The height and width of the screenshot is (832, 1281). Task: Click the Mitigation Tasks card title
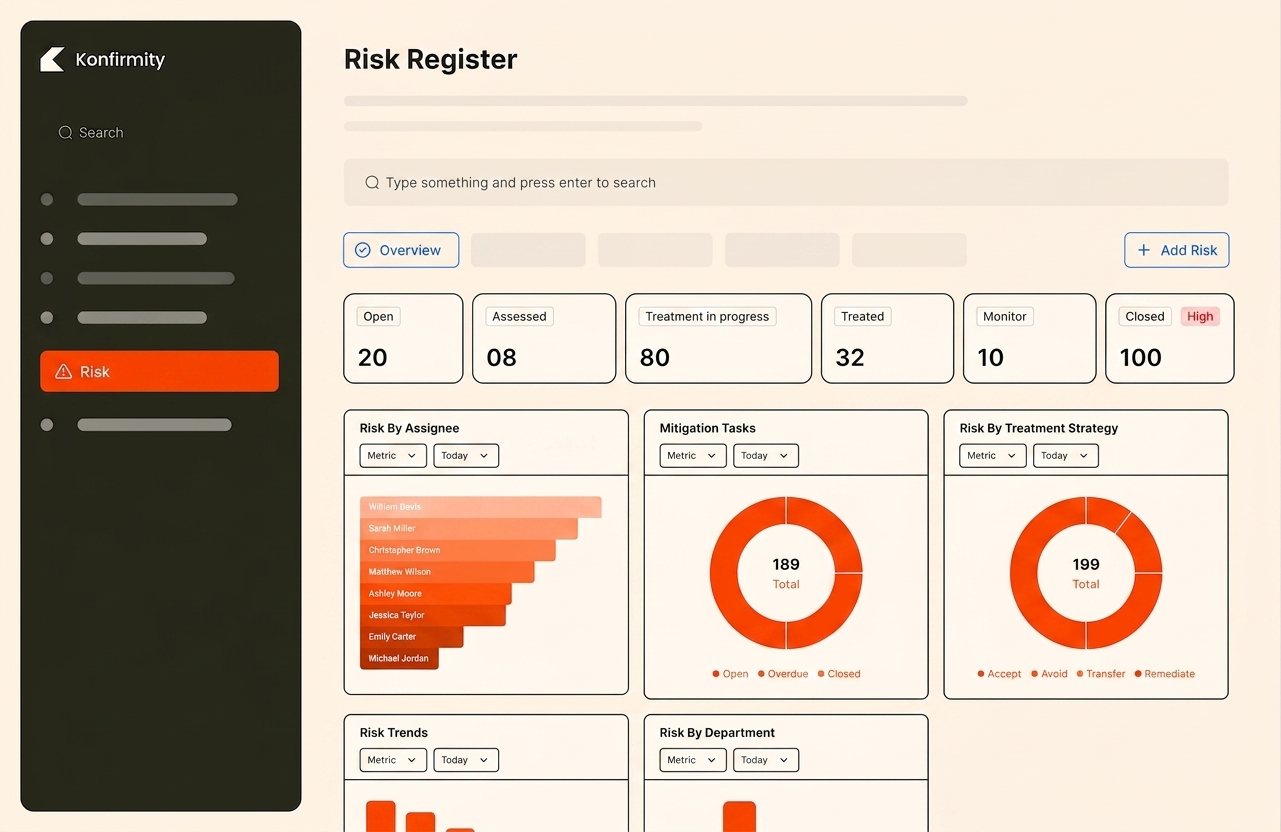[x=707, y=428]
